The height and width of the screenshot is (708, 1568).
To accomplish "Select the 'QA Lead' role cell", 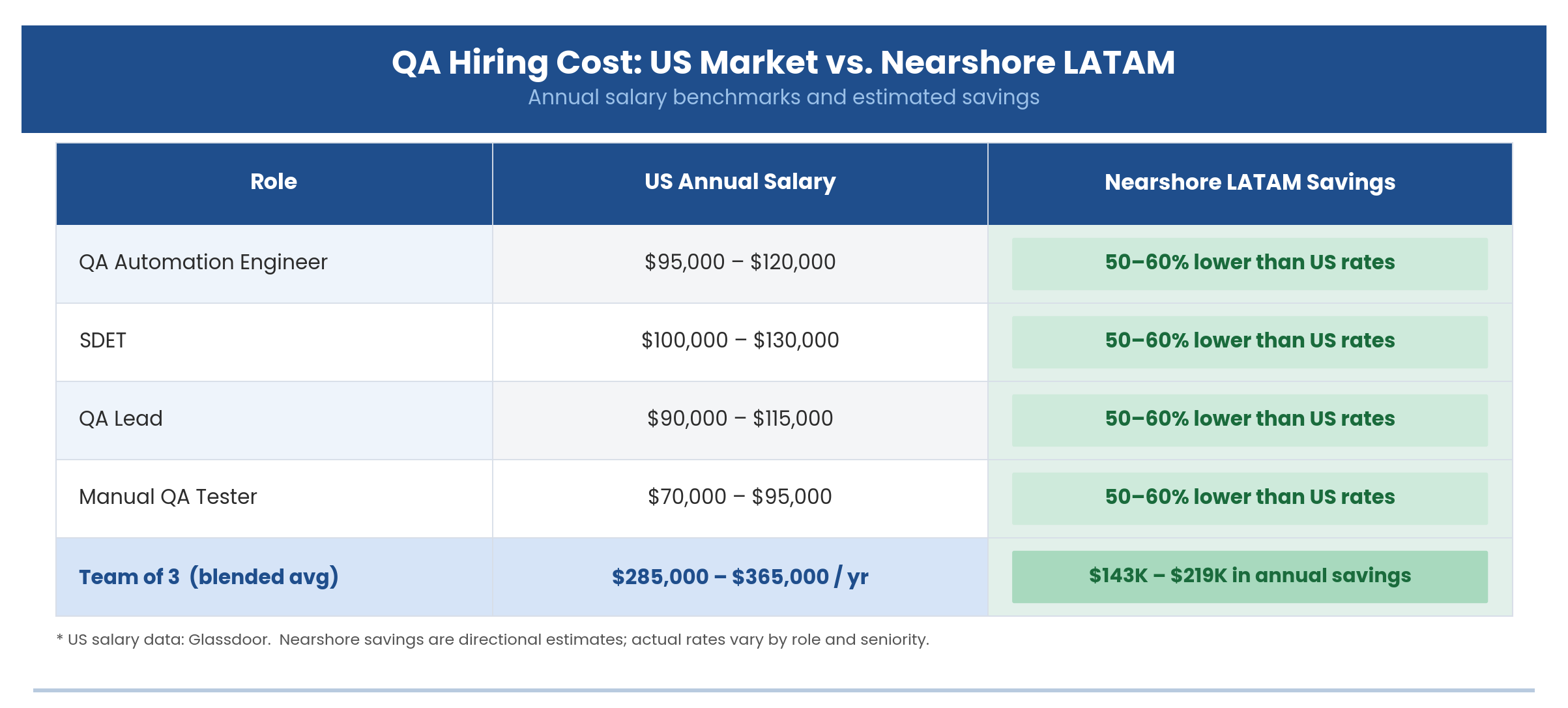I will (274, 420).
